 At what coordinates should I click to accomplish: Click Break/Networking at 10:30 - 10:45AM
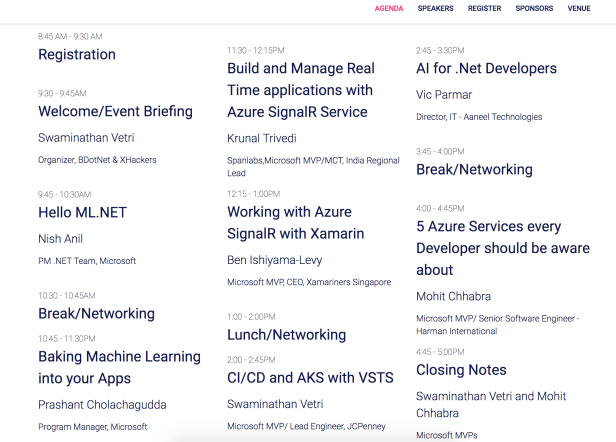[x=96, y=314]
